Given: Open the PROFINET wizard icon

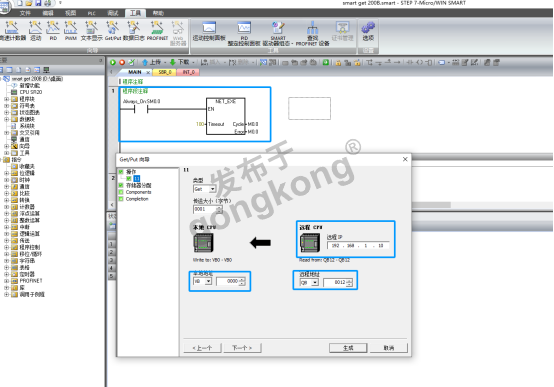Looking at the screenshot, I should (x=157, y=31).
